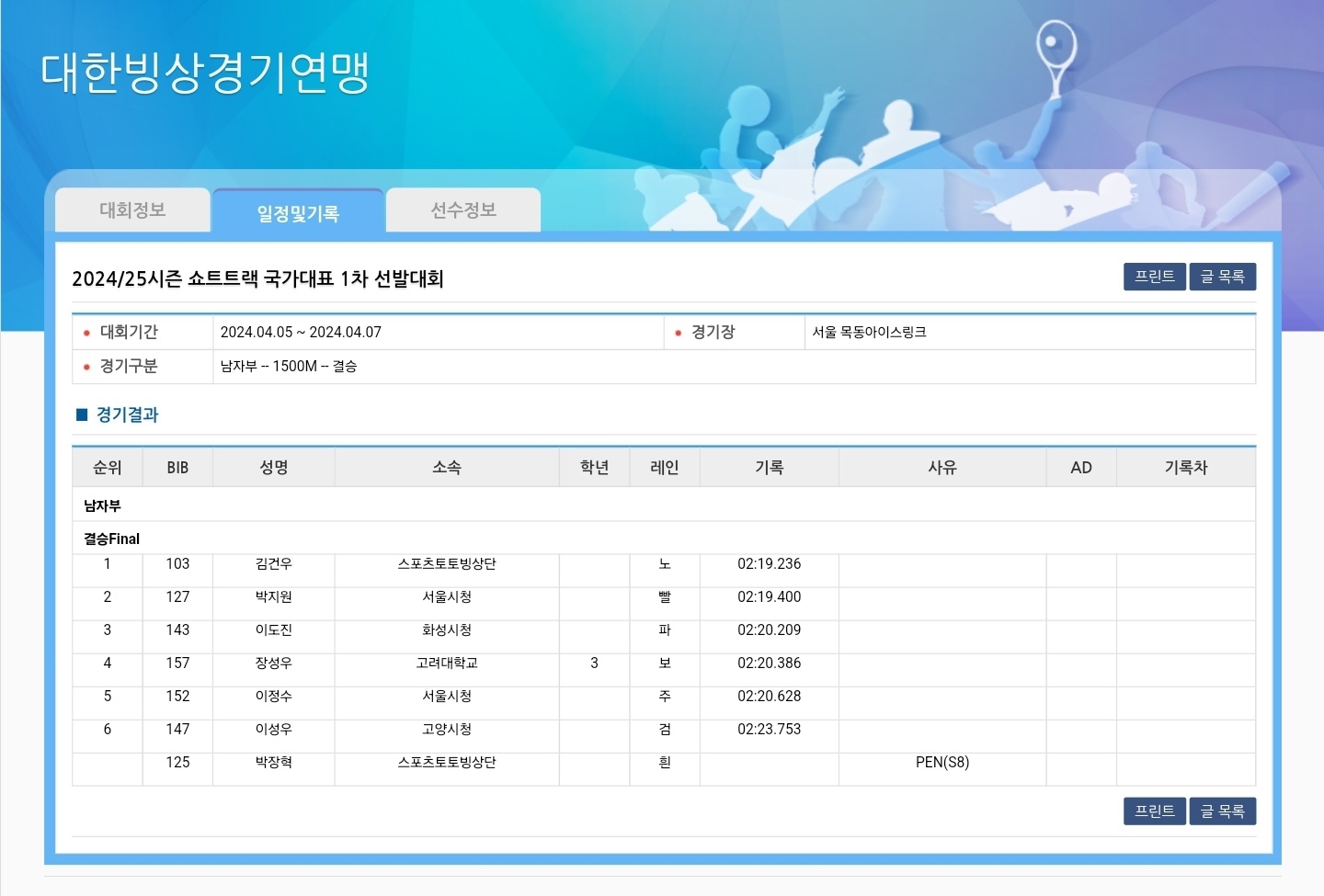Click the PEN(S8) reason cell
This screenshot has height=896, width=1324.
coord(942,763)
